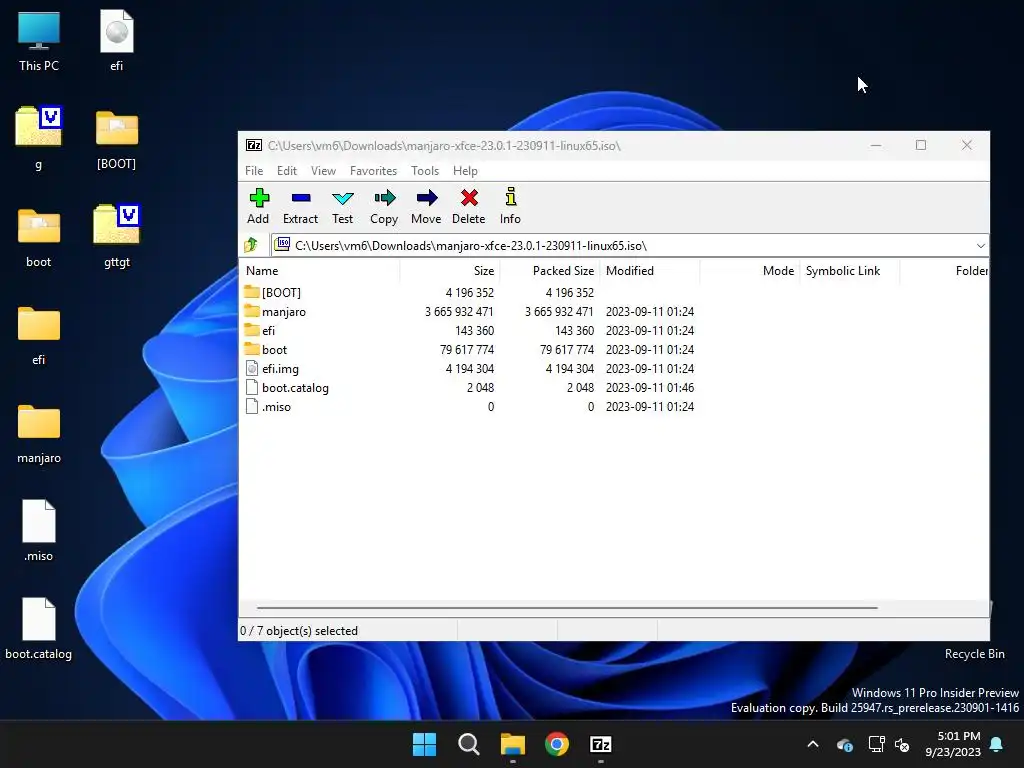The width and height of the screenshot is (1024, 768).
Task: Open the Favorites menu
Action: pyautogui.click(x=374, y=170)
